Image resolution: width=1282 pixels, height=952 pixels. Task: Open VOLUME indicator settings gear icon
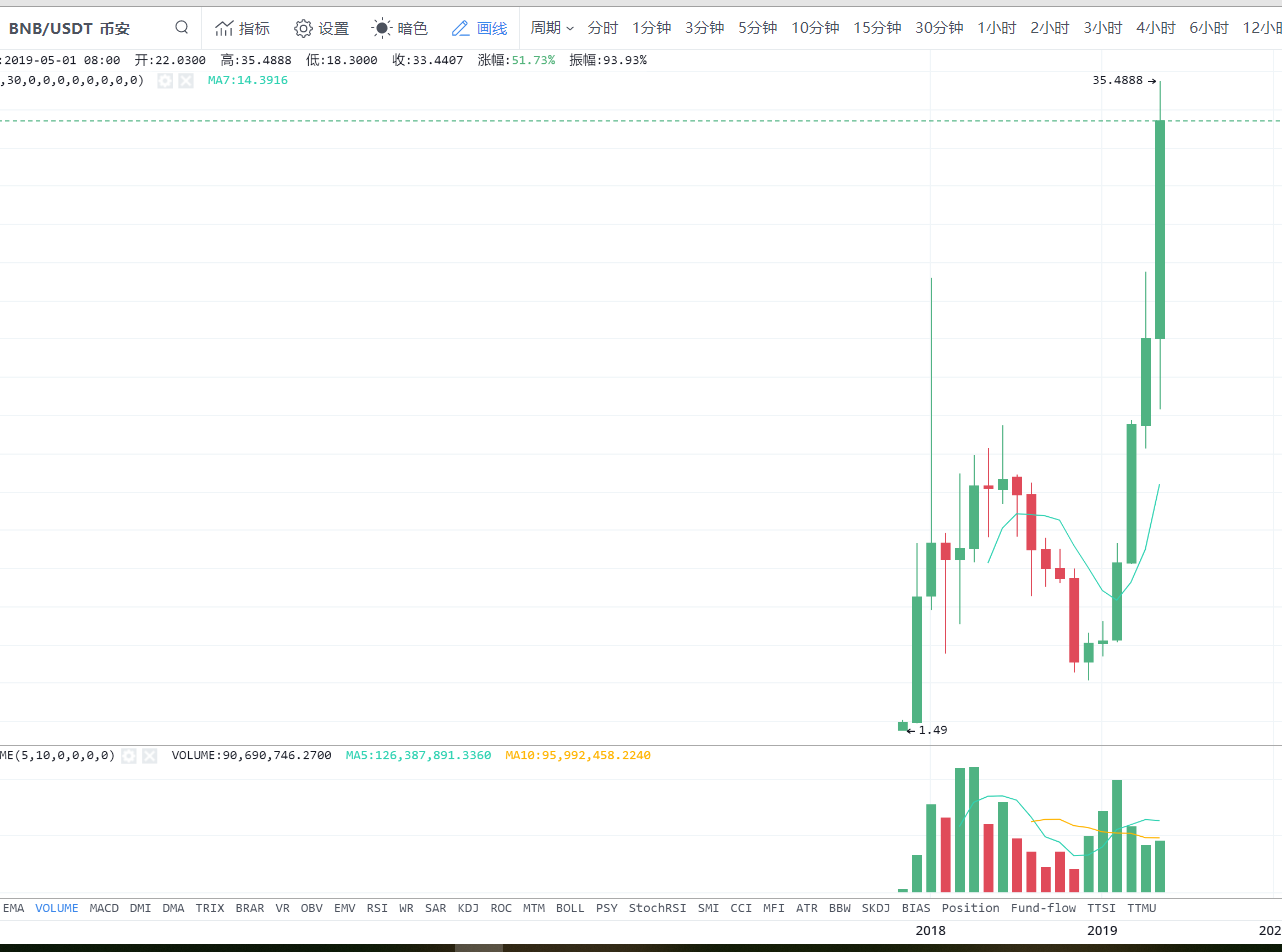pyautogui.click(x=128, y=756)
